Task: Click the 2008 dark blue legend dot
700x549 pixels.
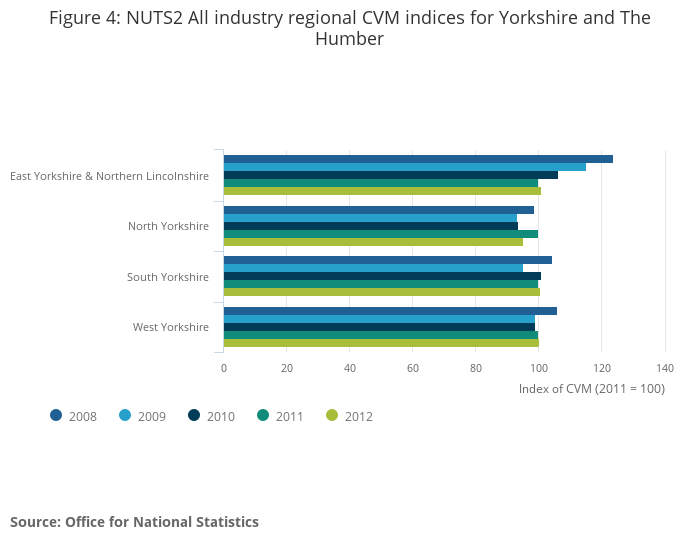Action: pos(56,415)
